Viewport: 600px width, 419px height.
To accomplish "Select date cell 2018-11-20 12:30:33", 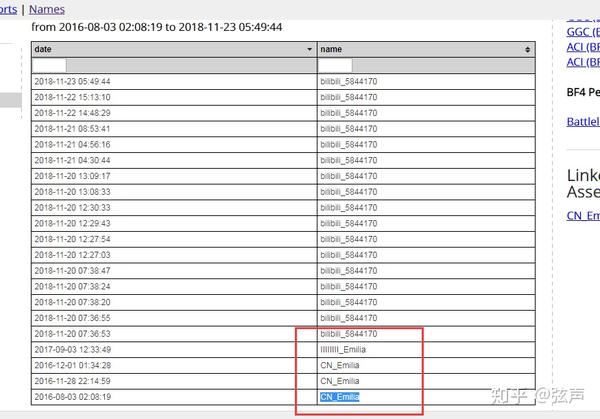I will click(x=174, y=207).
